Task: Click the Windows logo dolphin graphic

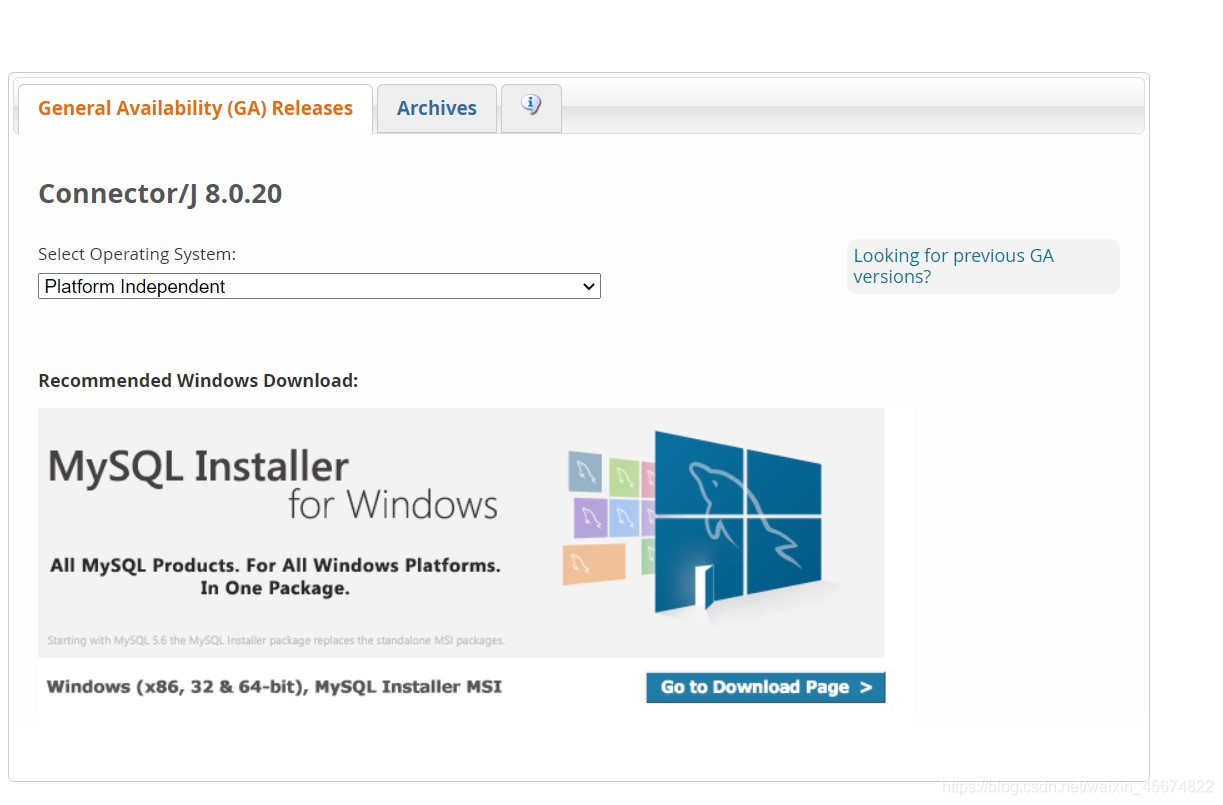Action: [x=738, y=521]
